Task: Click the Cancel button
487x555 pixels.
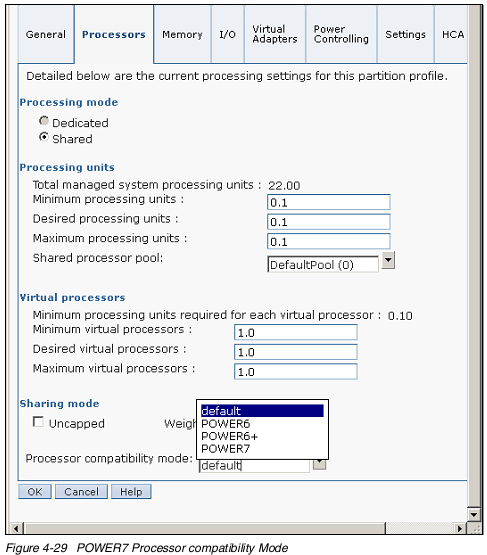Action: click(81, 492)
